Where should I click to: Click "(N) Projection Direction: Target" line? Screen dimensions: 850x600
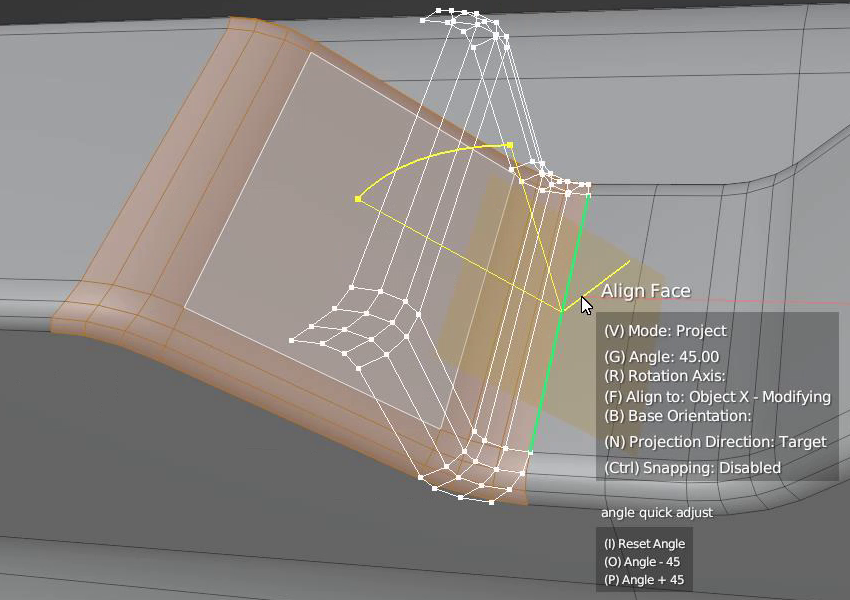coord(715,442)
